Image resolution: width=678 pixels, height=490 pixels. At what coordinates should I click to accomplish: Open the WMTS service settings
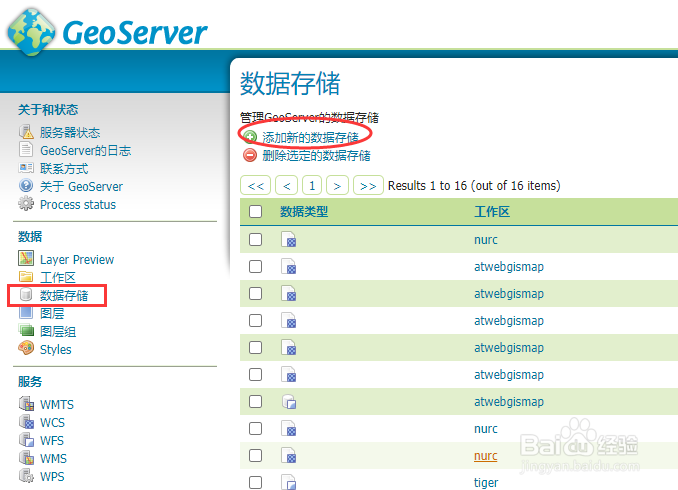57,404
